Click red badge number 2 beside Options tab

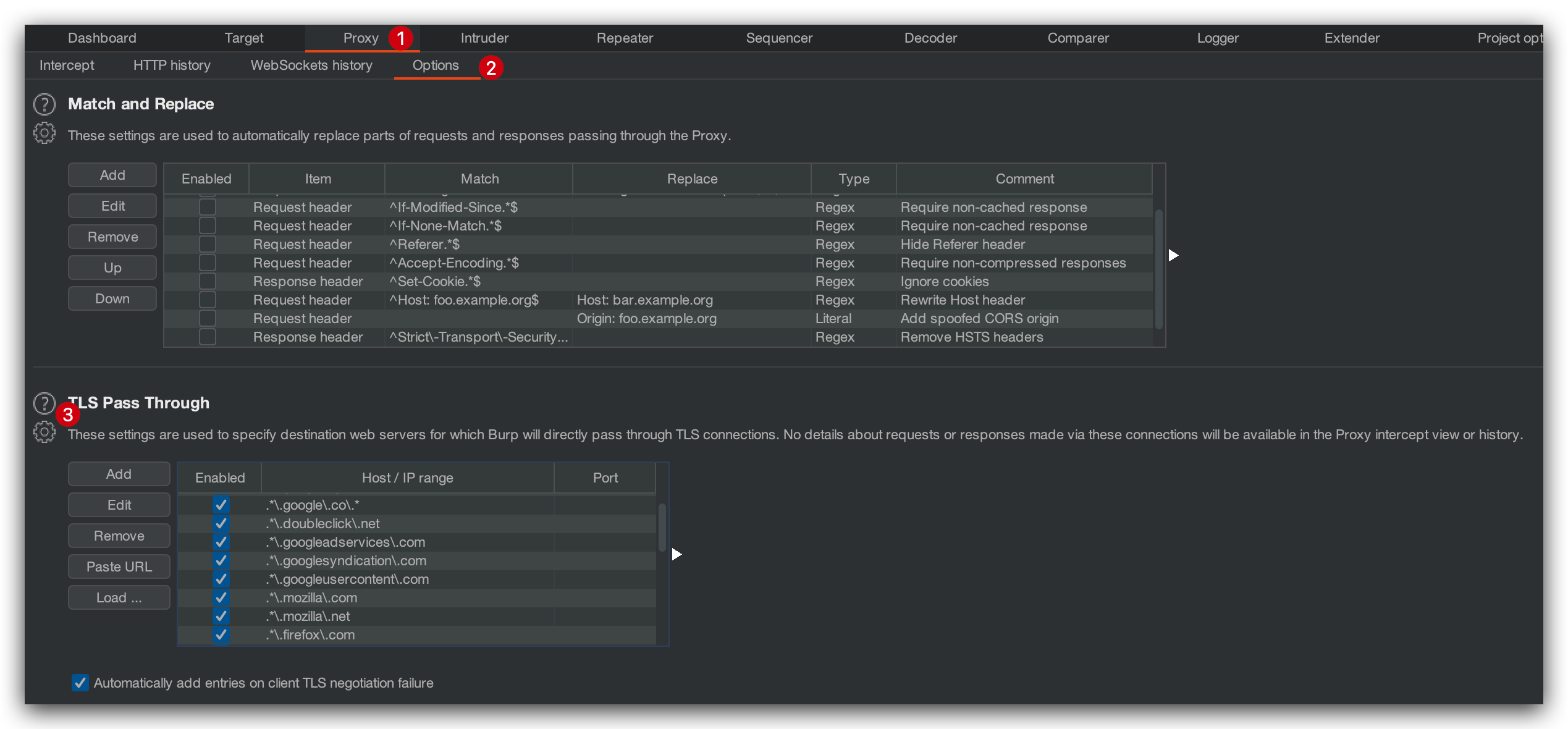pos(491,67)
